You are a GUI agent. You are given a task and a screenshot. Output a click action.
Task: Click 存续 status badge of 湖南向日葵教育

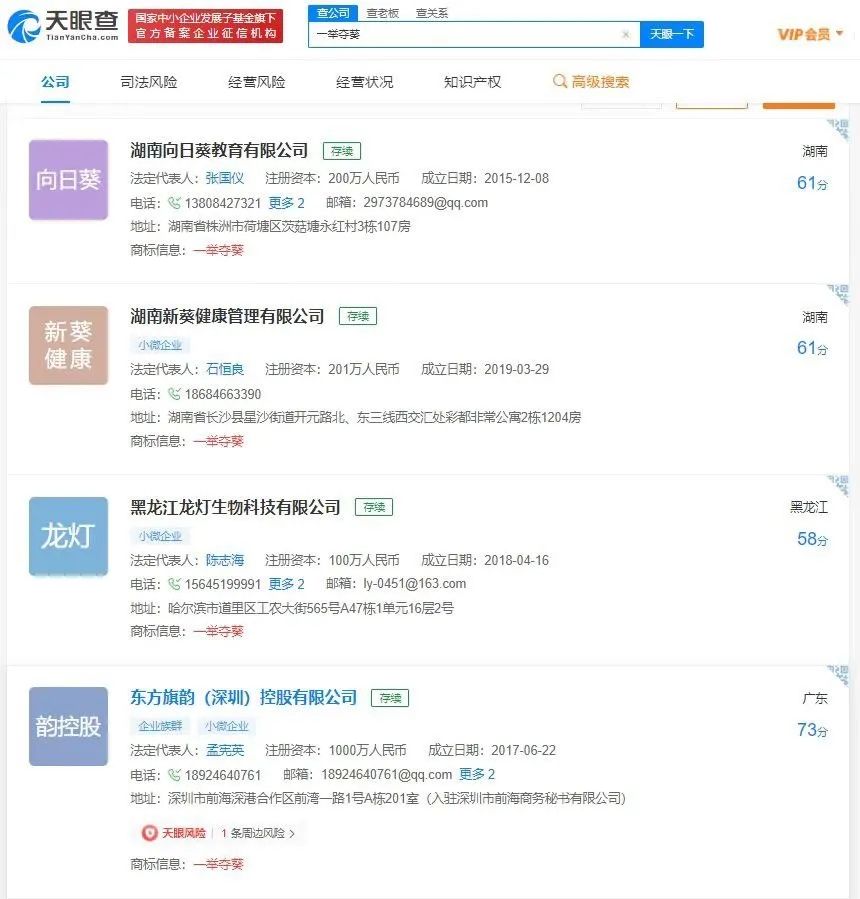tap(342, 151)
